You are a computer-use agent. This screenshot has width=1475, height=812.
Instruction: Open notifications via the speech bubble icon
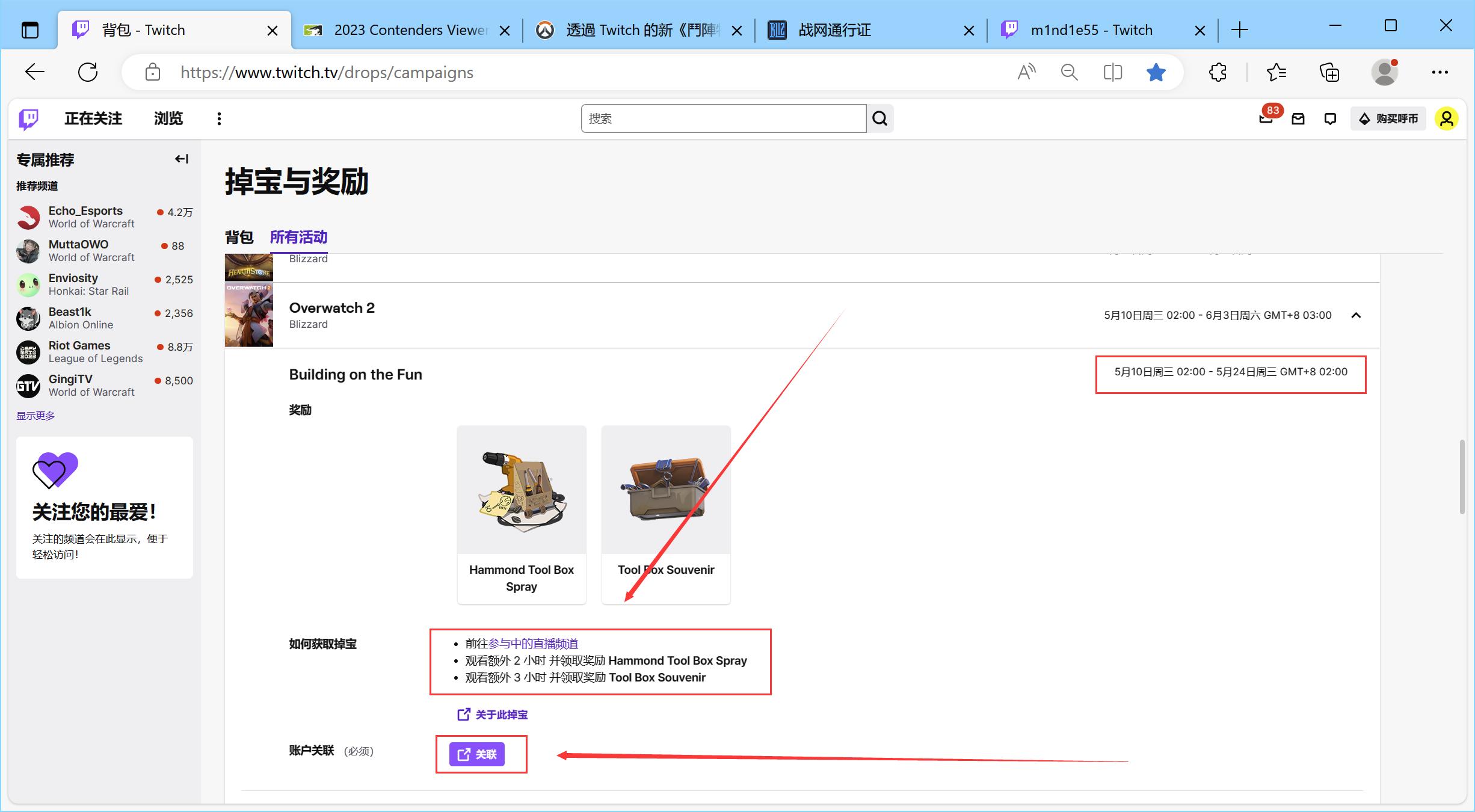point(1330,118)
